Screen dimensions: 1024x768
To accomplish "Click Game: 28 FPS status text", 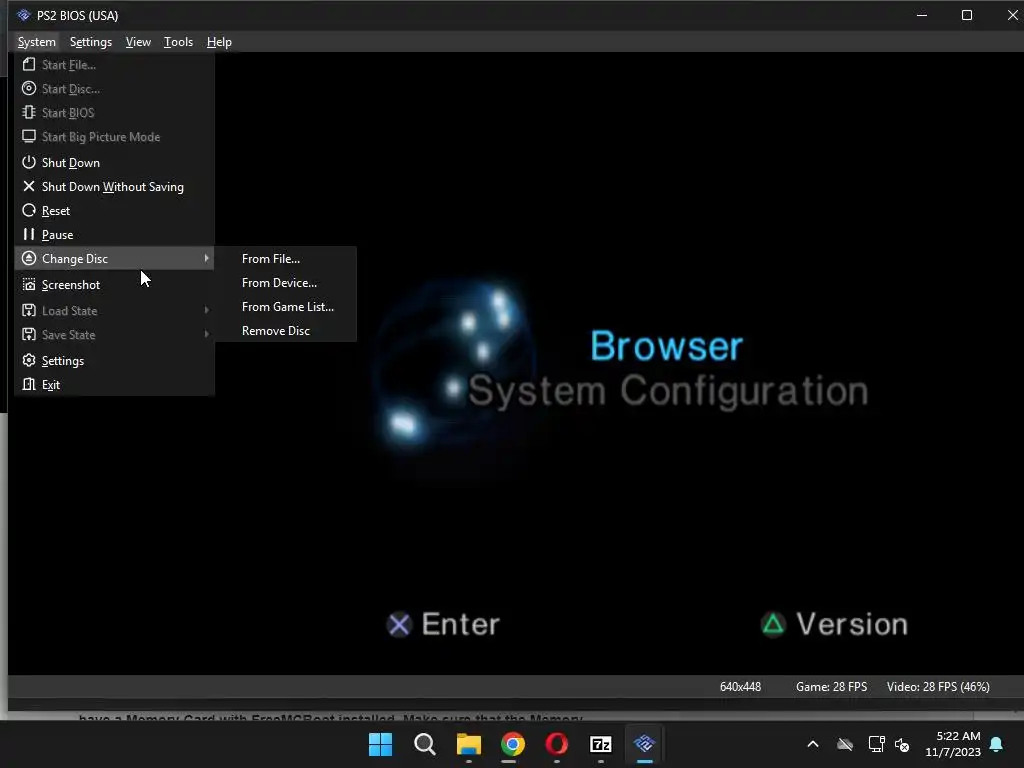I will coord(831,687).
